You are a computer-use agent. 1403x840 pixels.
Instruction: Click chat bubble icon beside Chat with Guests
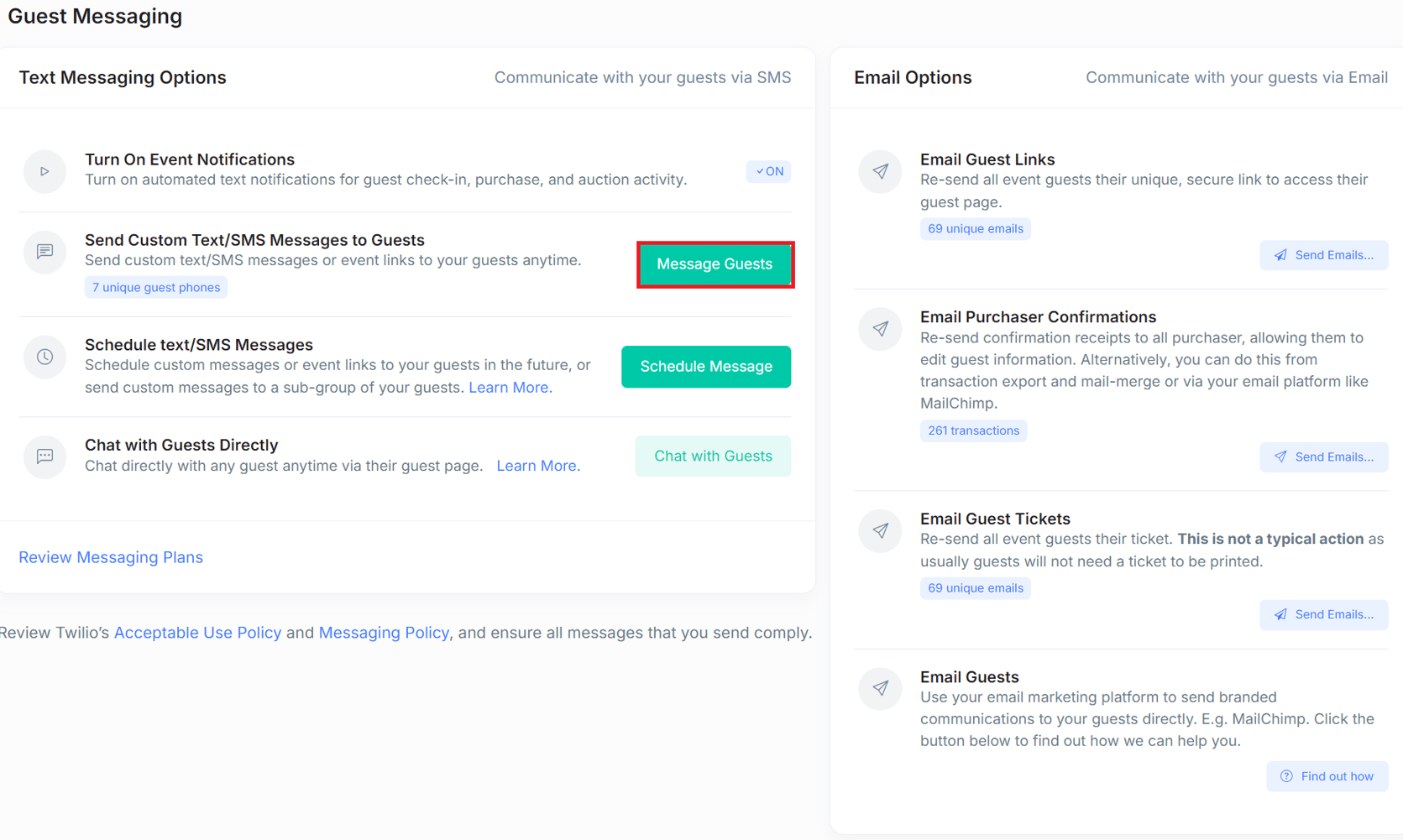[44, 457]
